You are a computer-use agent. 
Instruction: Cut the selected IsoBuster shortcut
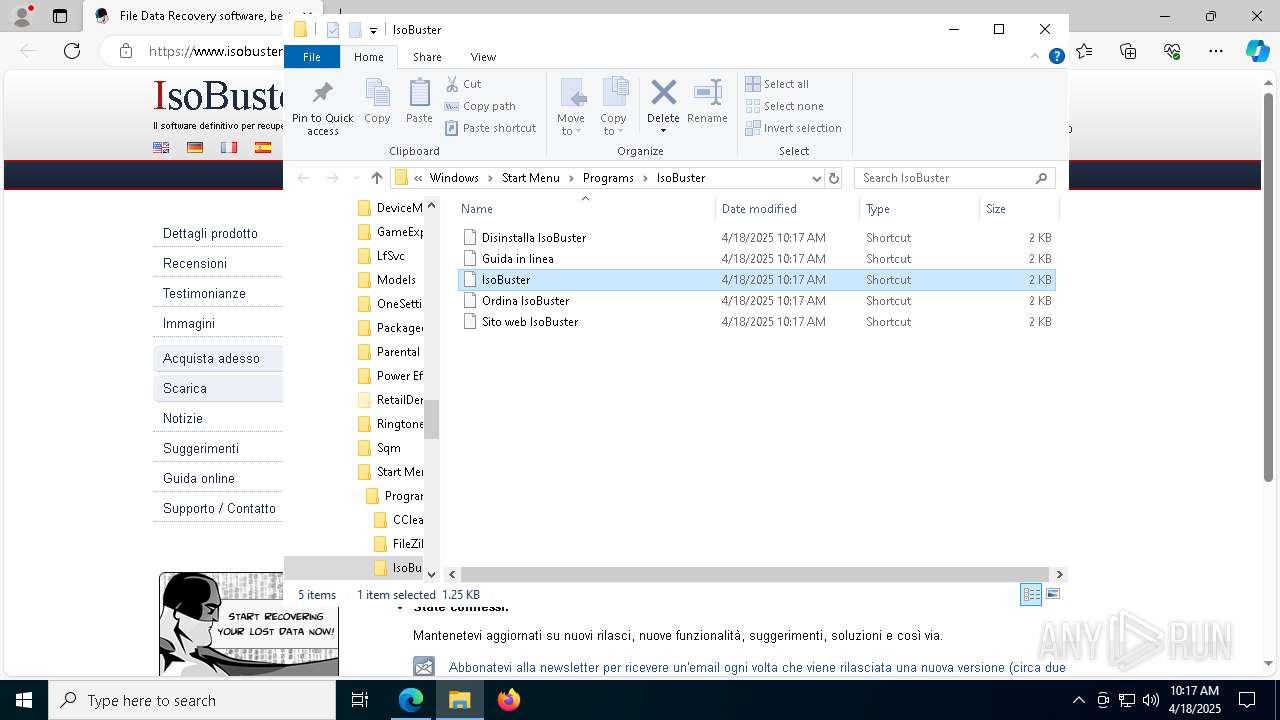[x=463, y=84]
